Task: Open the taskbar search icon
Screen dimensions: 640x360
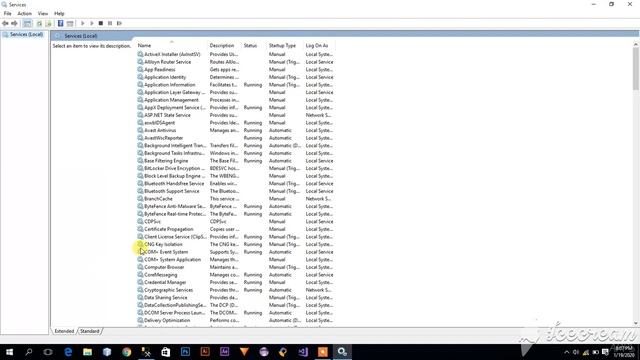Action: tap(29, 352)
